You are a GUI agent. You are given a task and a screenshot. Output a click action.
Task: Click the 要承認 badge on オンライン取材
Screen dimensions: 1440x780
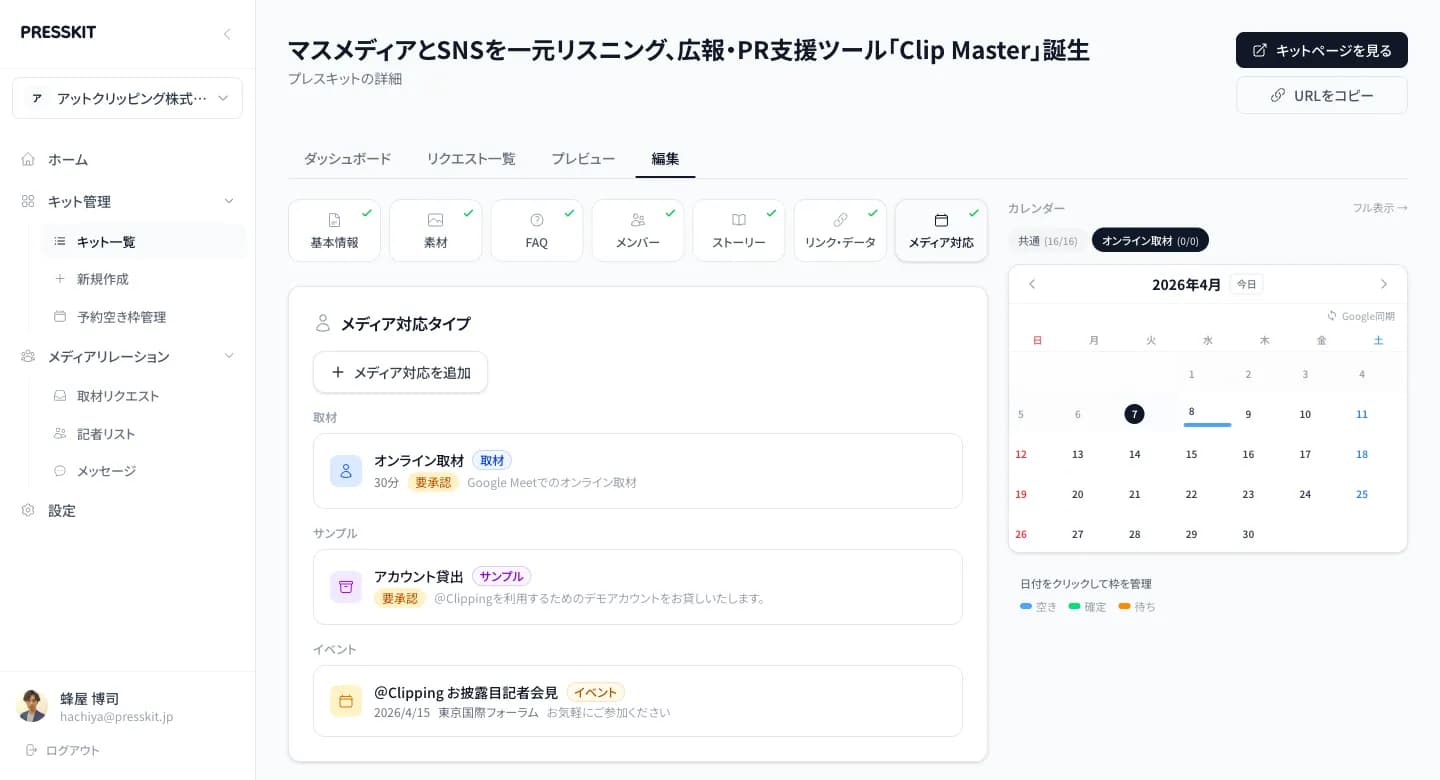433,482
